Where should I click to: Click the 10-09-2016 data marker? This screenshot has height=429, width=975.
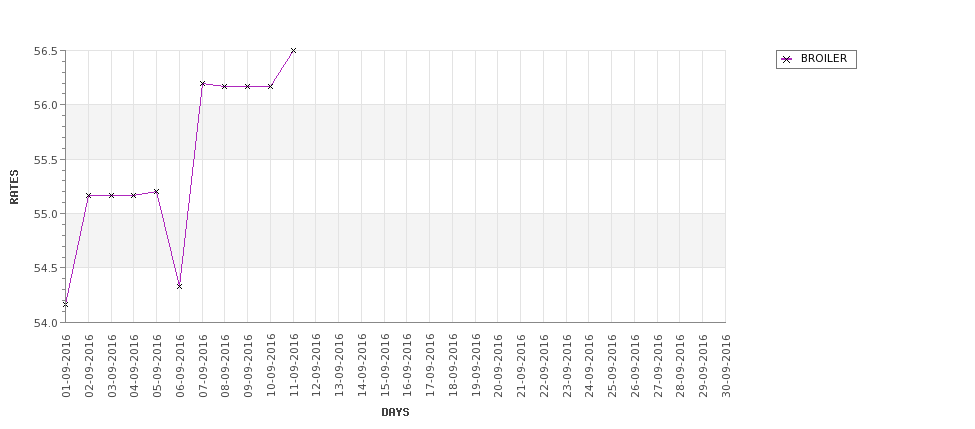tap(270, 87)
